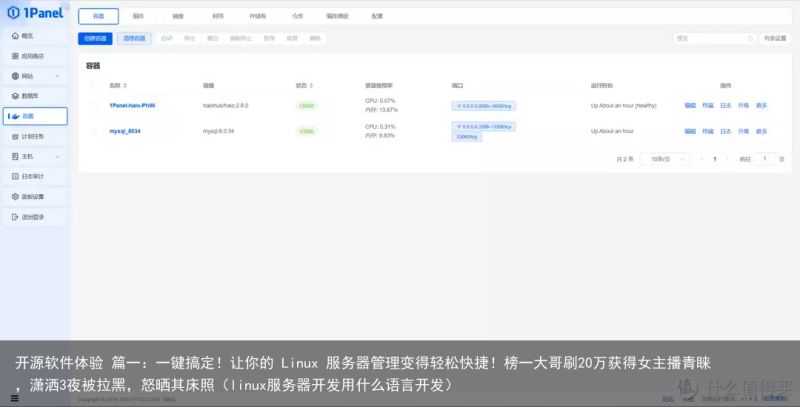Expand the 网站 sidebar submenu chevron
Image resolution: width=800 pixels, height=407 pixels.
(x=57, y=76)
